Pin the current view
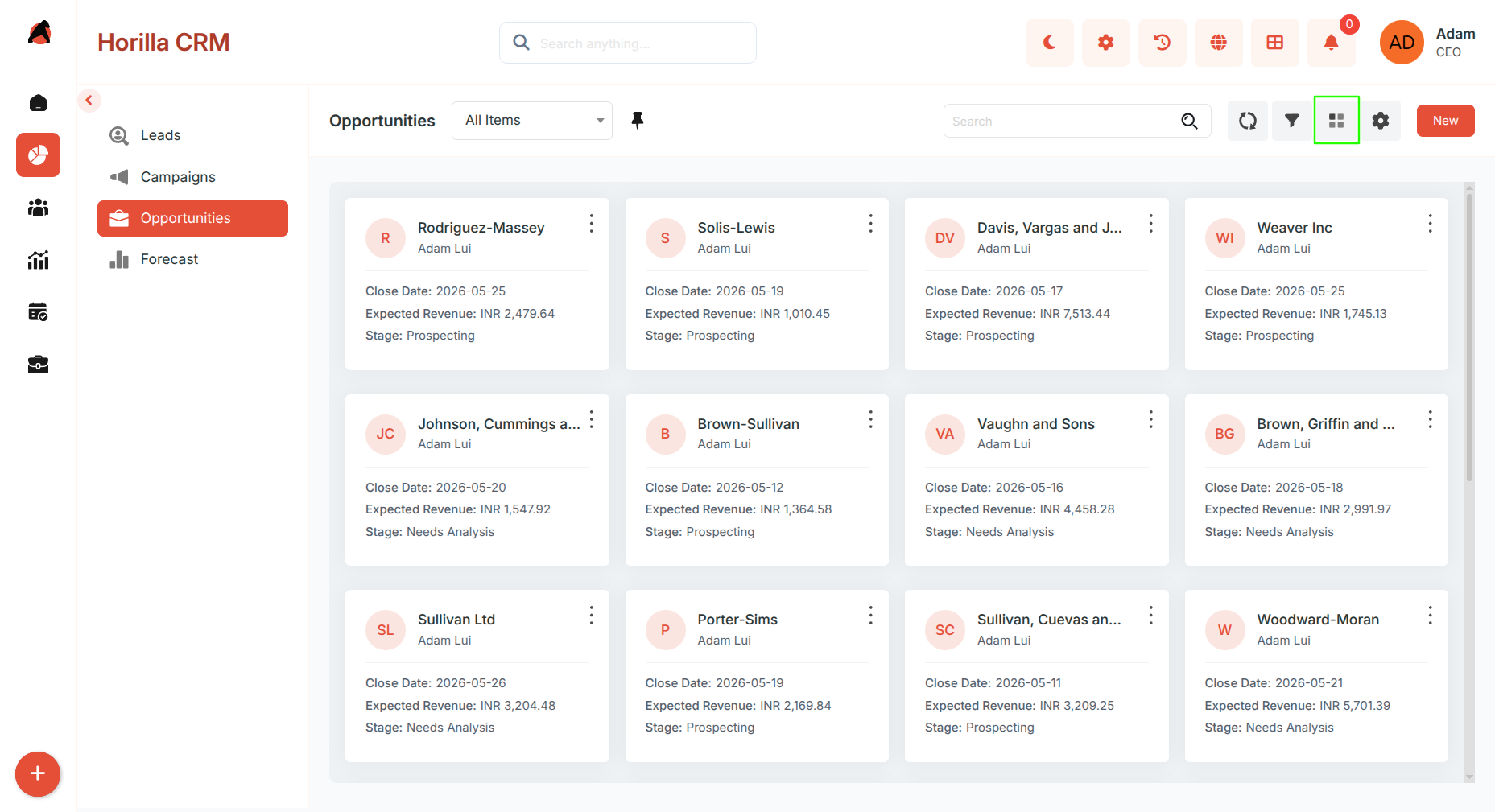Image resolution: width=1495 pixels, height=812 pixels. tap(638, 121)
